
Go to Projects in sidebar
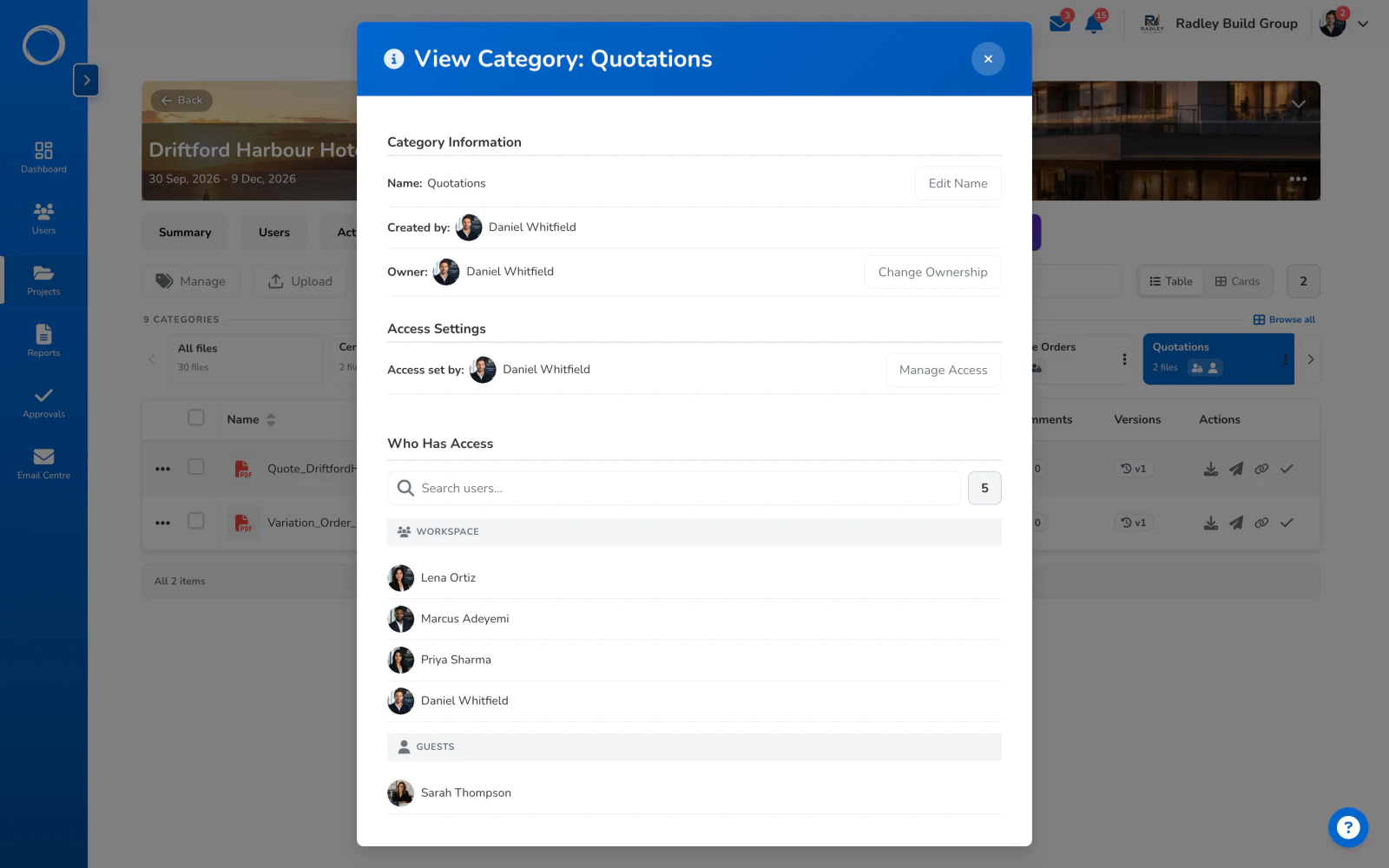point(43,280)
